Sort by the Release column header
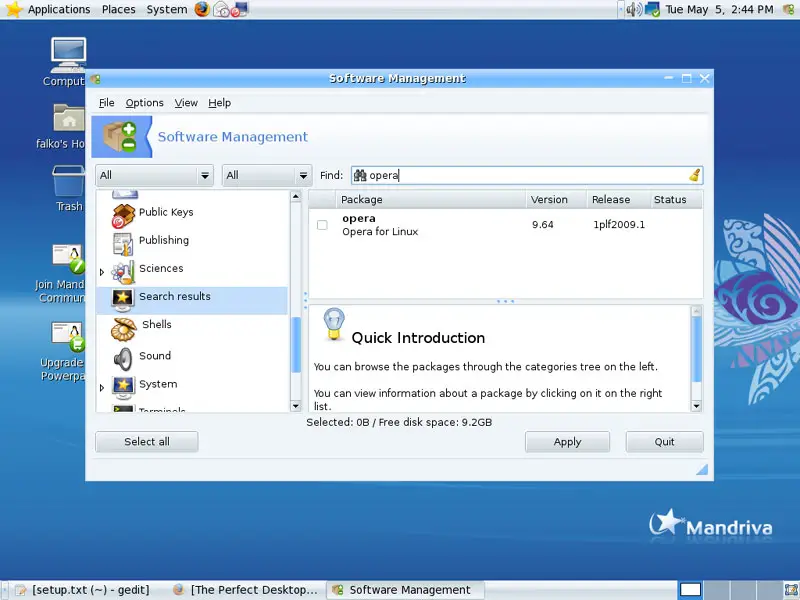Viewport: 800px width, 600px height. tap(618, 199)
